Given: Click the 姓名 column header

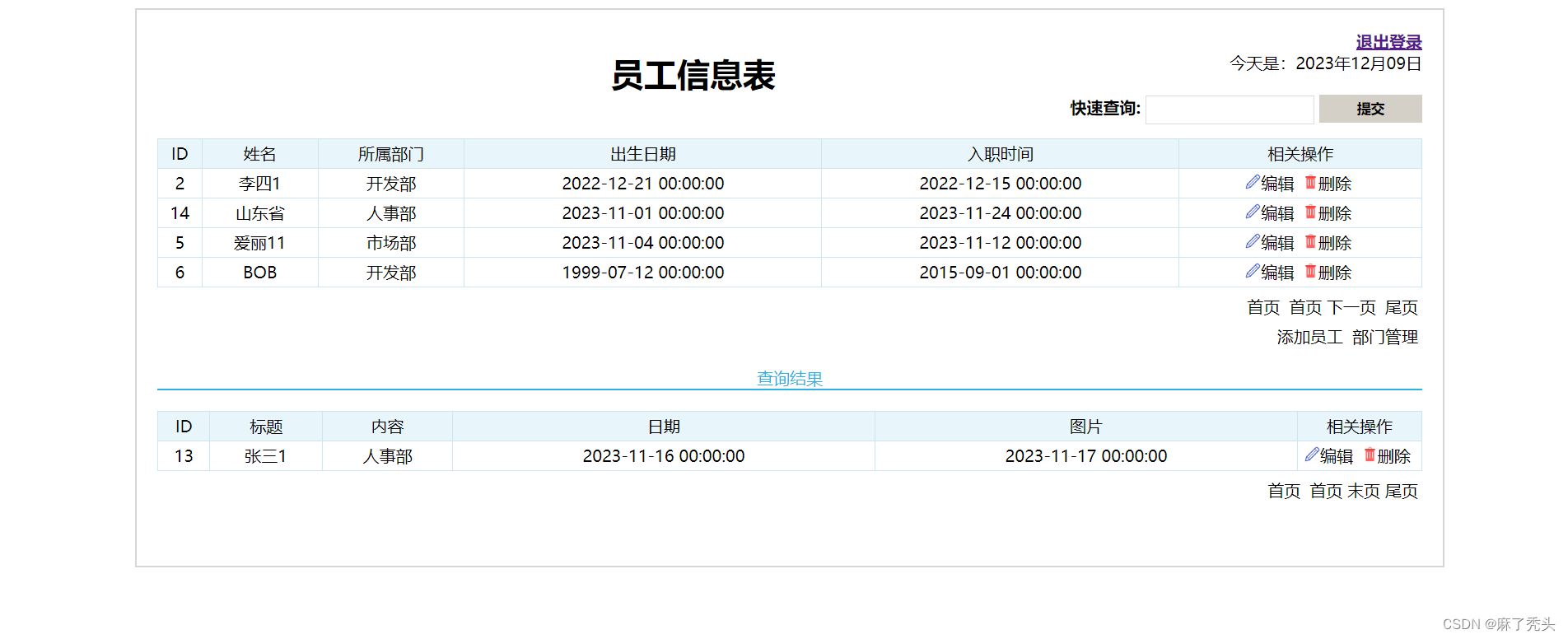Looking at the screenshot, I should [260, 154].
